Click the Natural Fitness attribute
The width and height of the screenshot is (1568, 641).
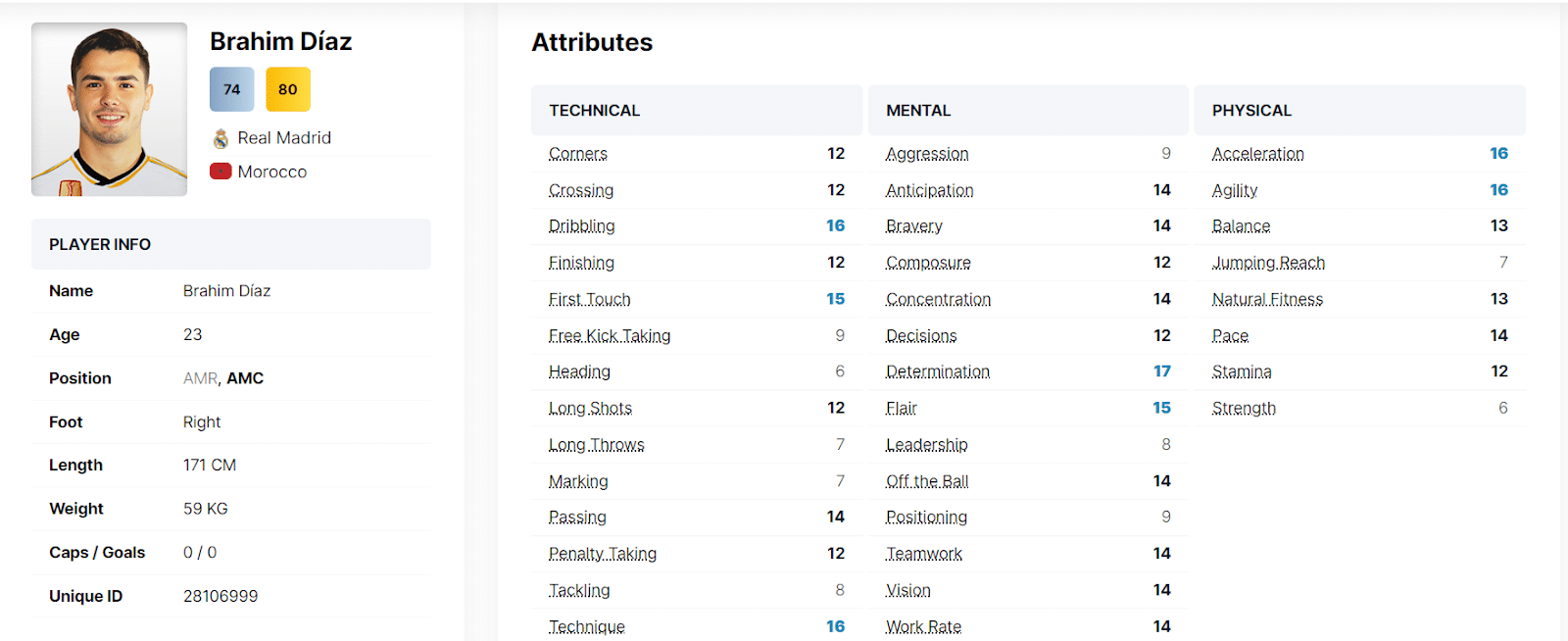click(x=1267, y=299)
